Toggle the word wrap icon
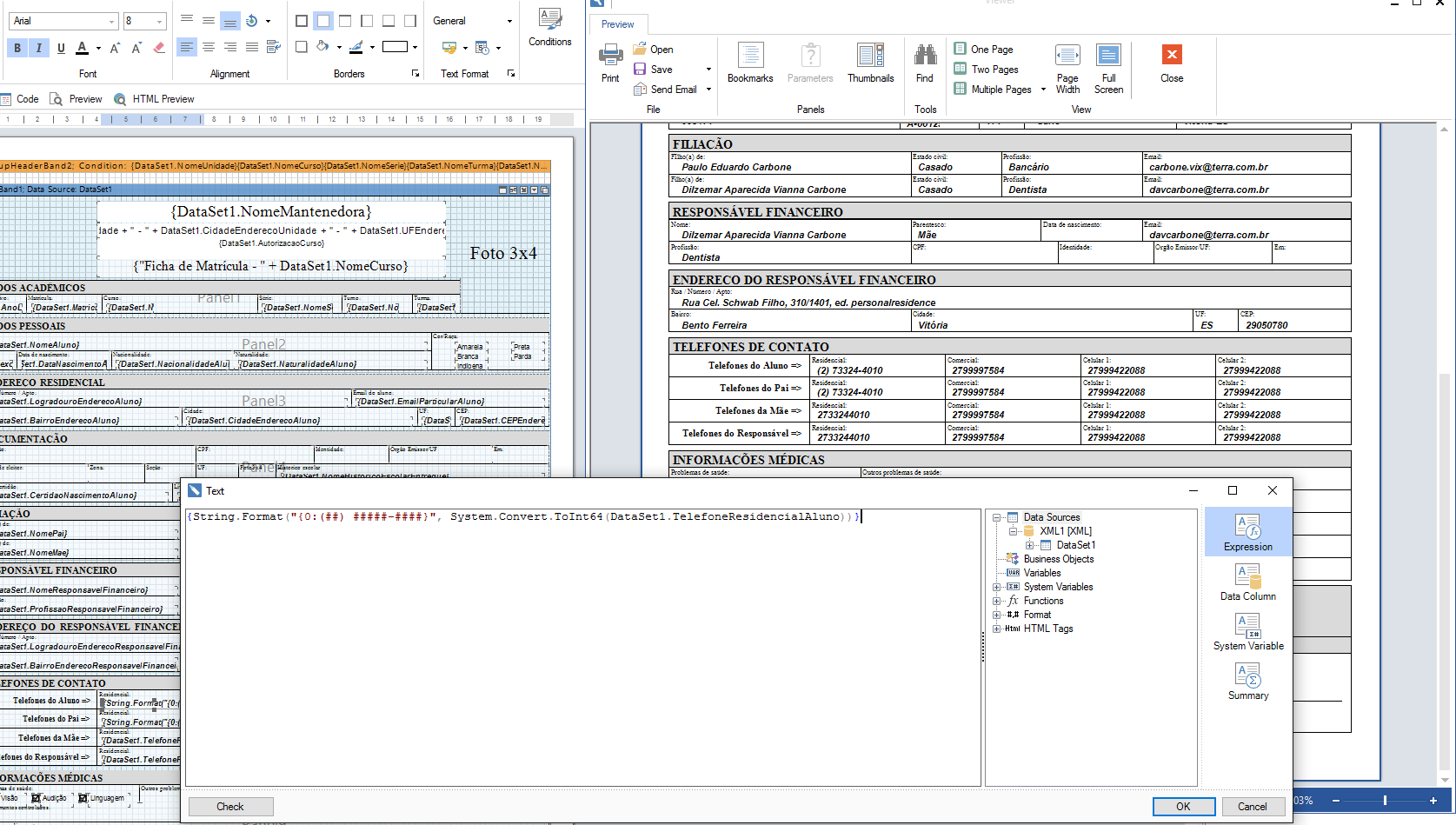This screenshot has height=825, width=1456. click(274, 47)
